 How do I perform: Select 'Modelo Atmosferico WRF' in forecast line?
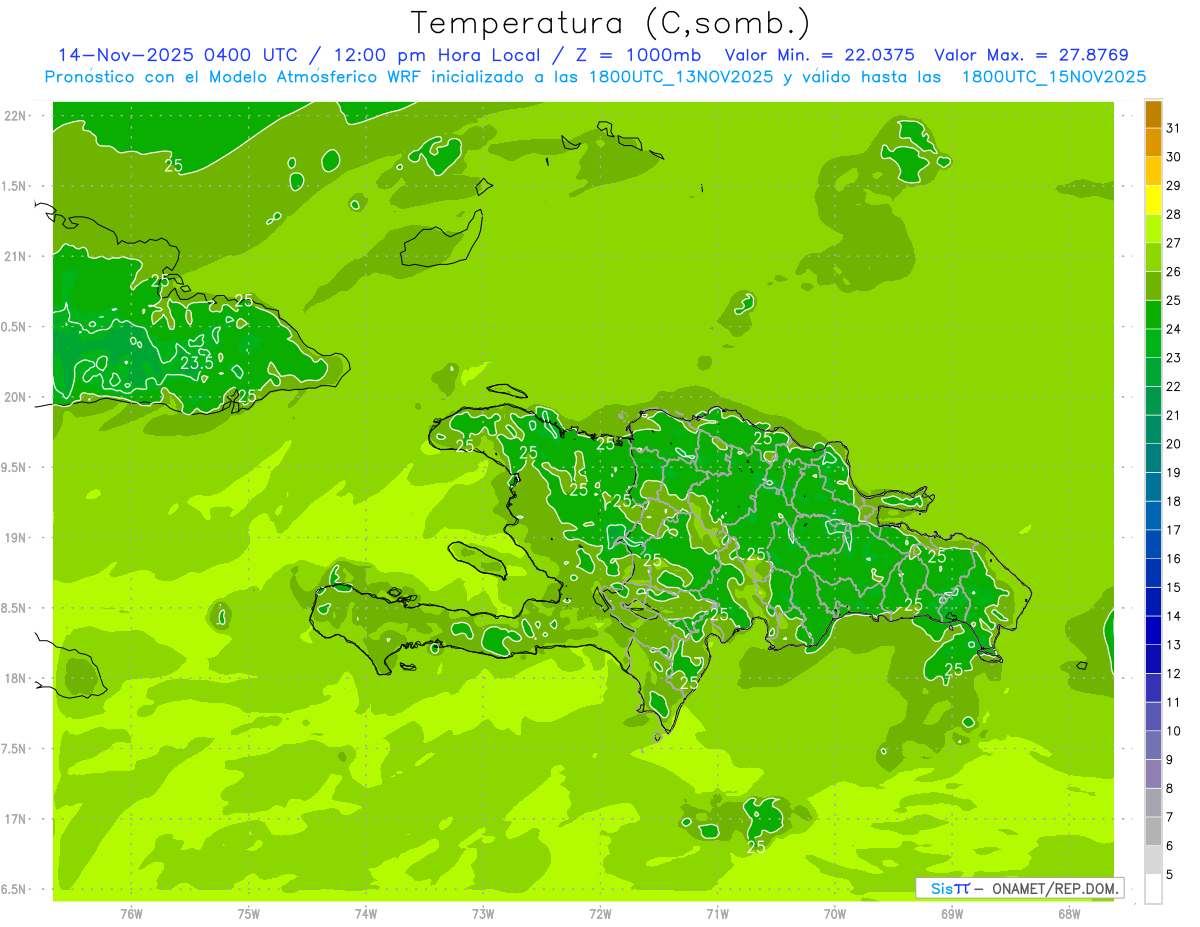pyautogui.click(x=313, y=77)
